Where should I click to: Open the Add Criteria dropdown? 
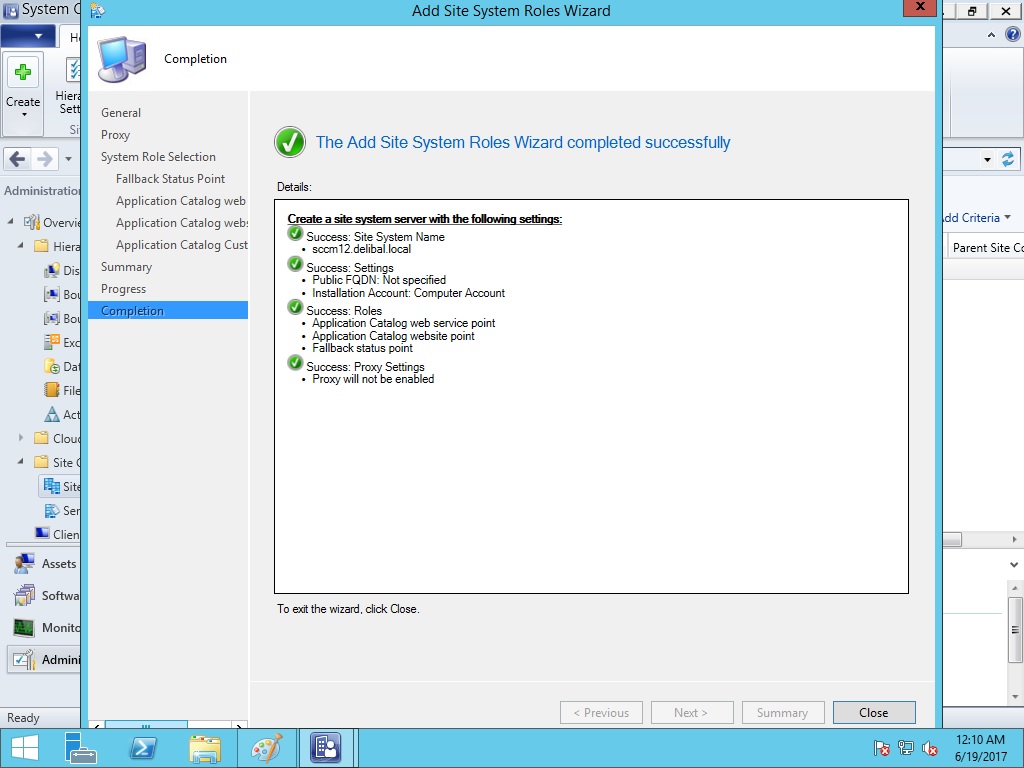[976, 218]
